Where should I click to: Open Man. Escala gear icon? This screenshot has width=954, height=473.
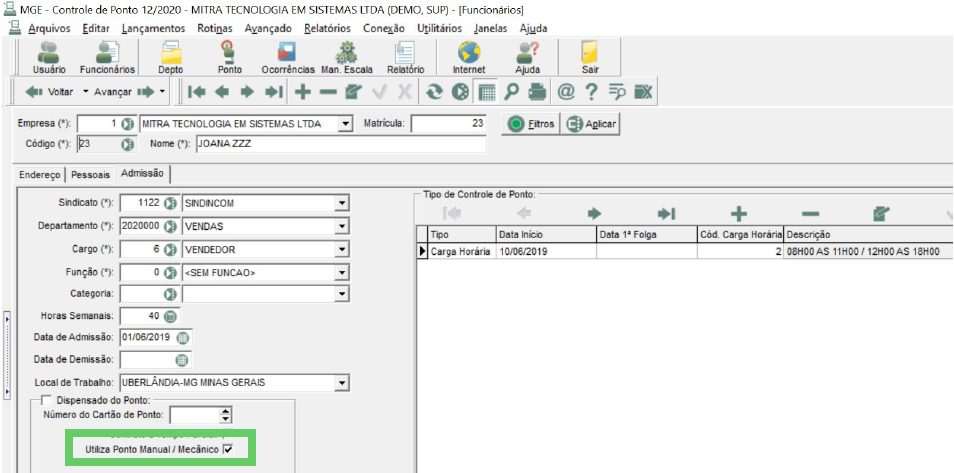click(347, 57)
